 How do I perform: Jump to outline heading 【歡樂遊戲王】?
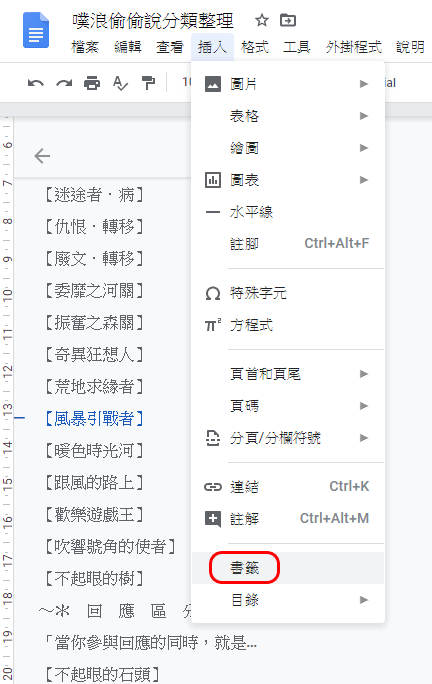(x=94, y=515)
